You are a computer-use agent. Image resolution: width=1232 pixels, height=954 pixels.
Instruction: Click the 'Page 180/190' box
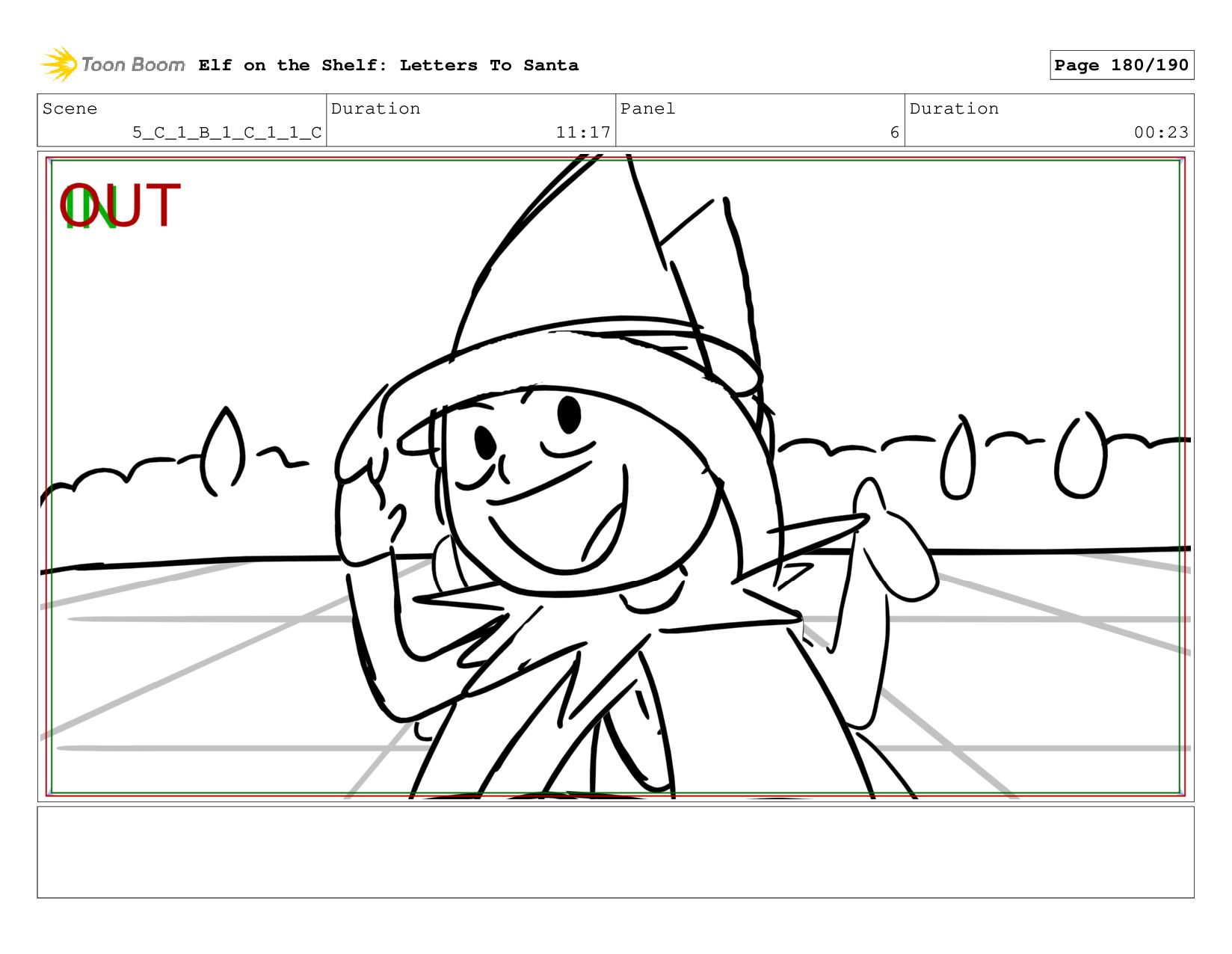tap(1121, 65)
